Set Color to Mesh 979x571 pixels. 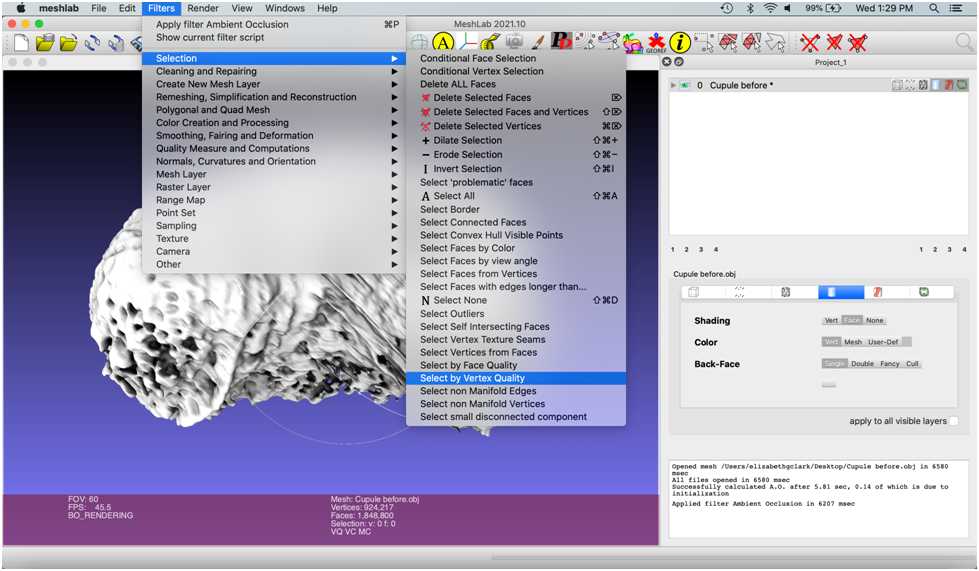[853, 342]
